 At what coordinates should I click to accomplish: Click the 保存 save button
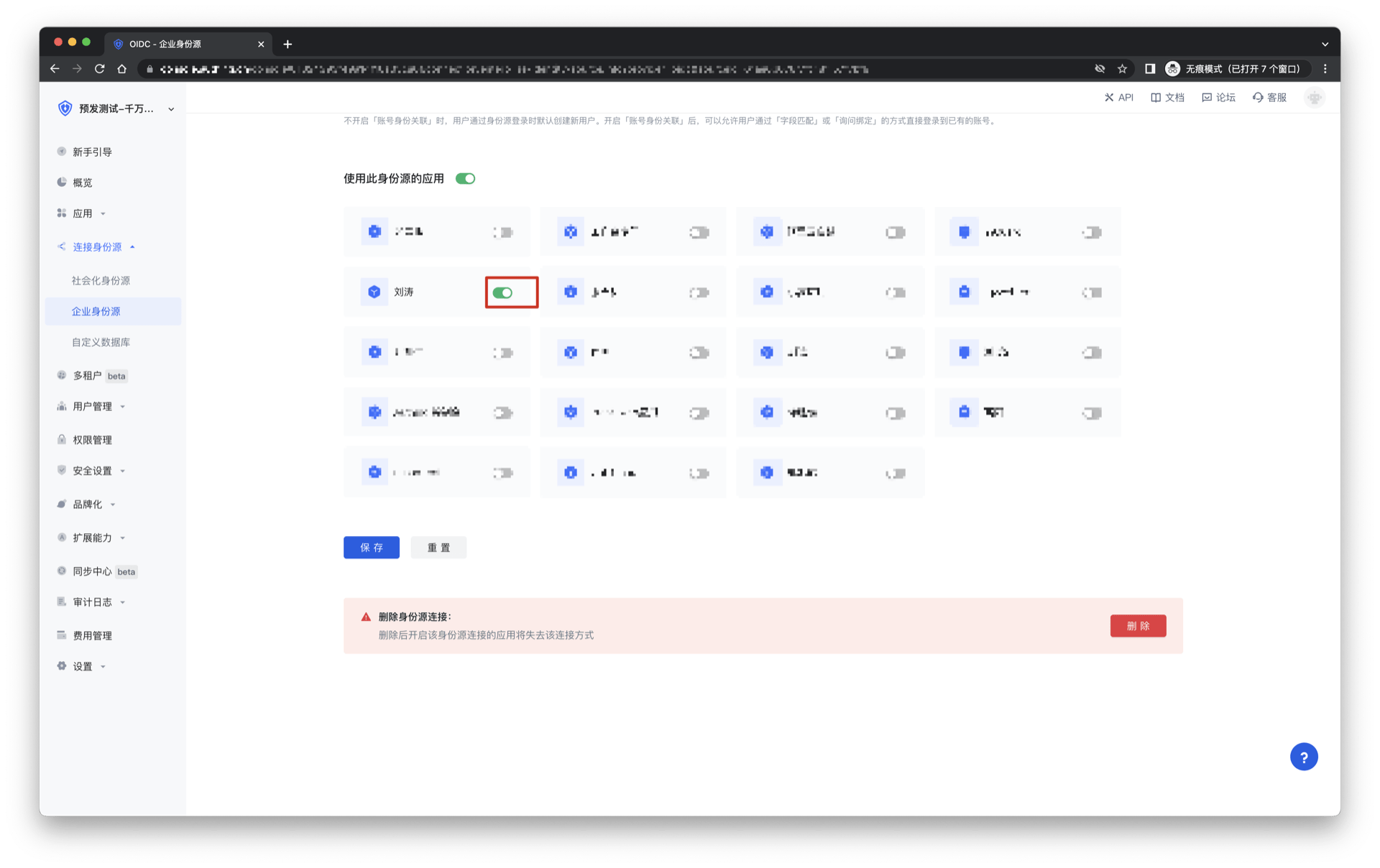[x=371, y=547]
